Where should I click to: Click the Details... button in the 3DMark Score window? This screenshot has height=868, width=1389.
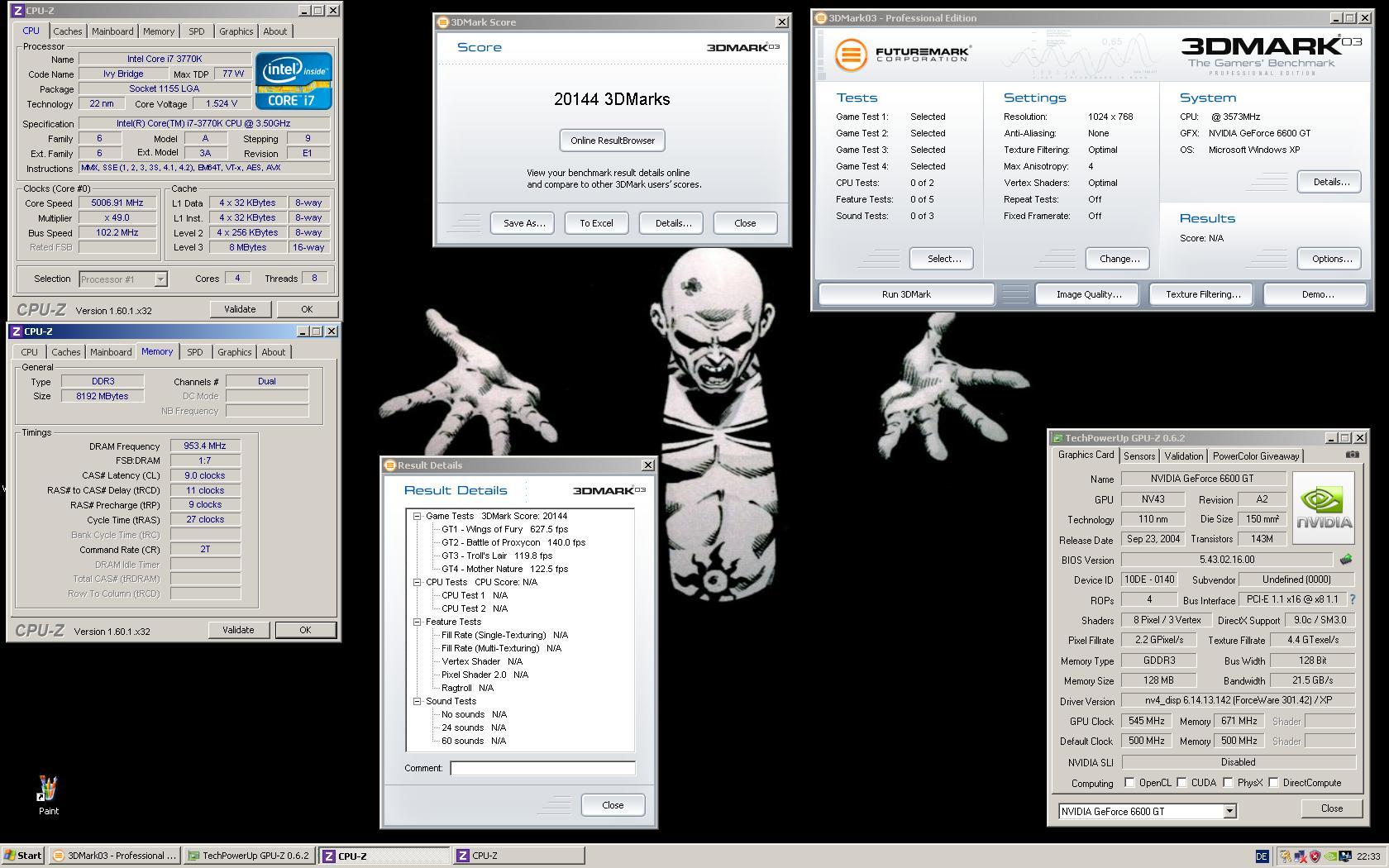coord(673,223)
